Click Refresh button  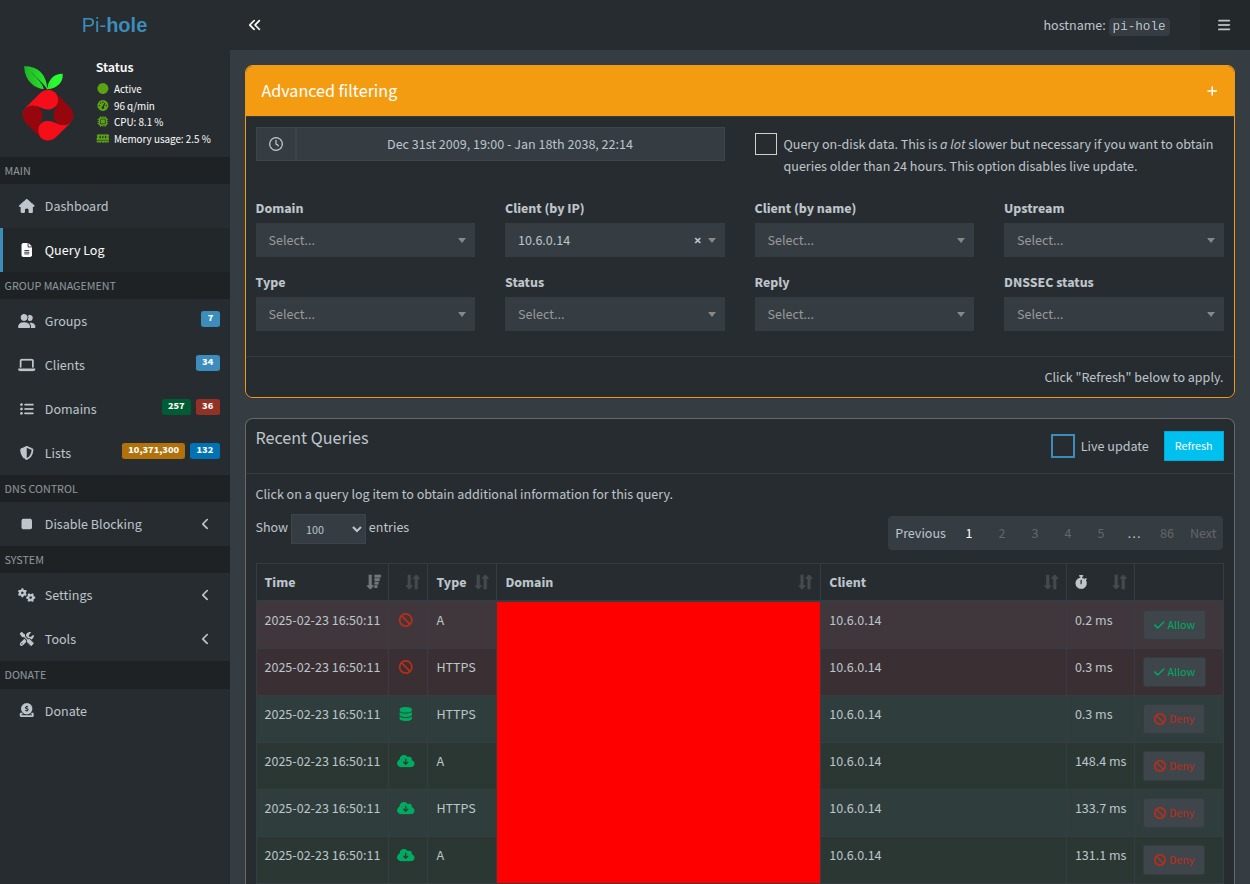click(x=1193, y=446)
